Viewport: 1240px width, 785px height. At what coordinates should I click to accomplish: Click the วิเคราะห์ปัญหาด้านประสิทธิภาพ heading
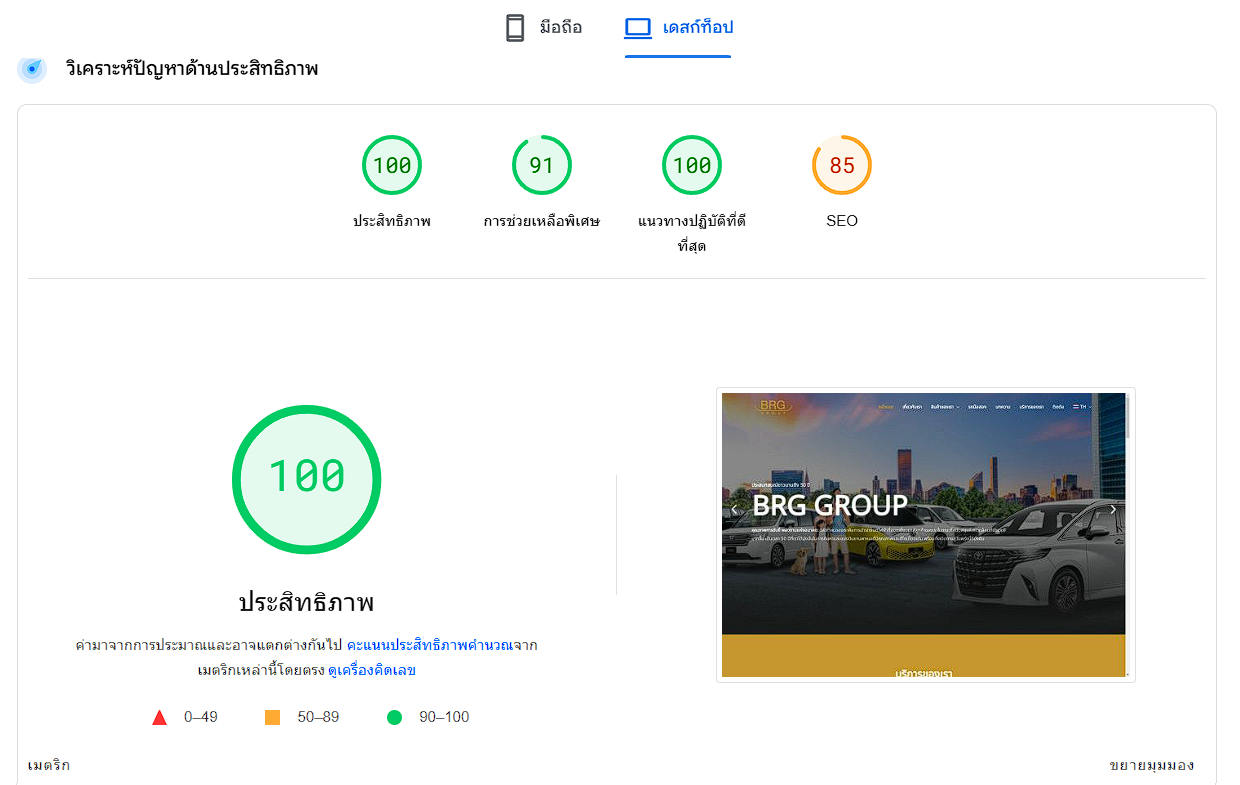tap(192, 69)
